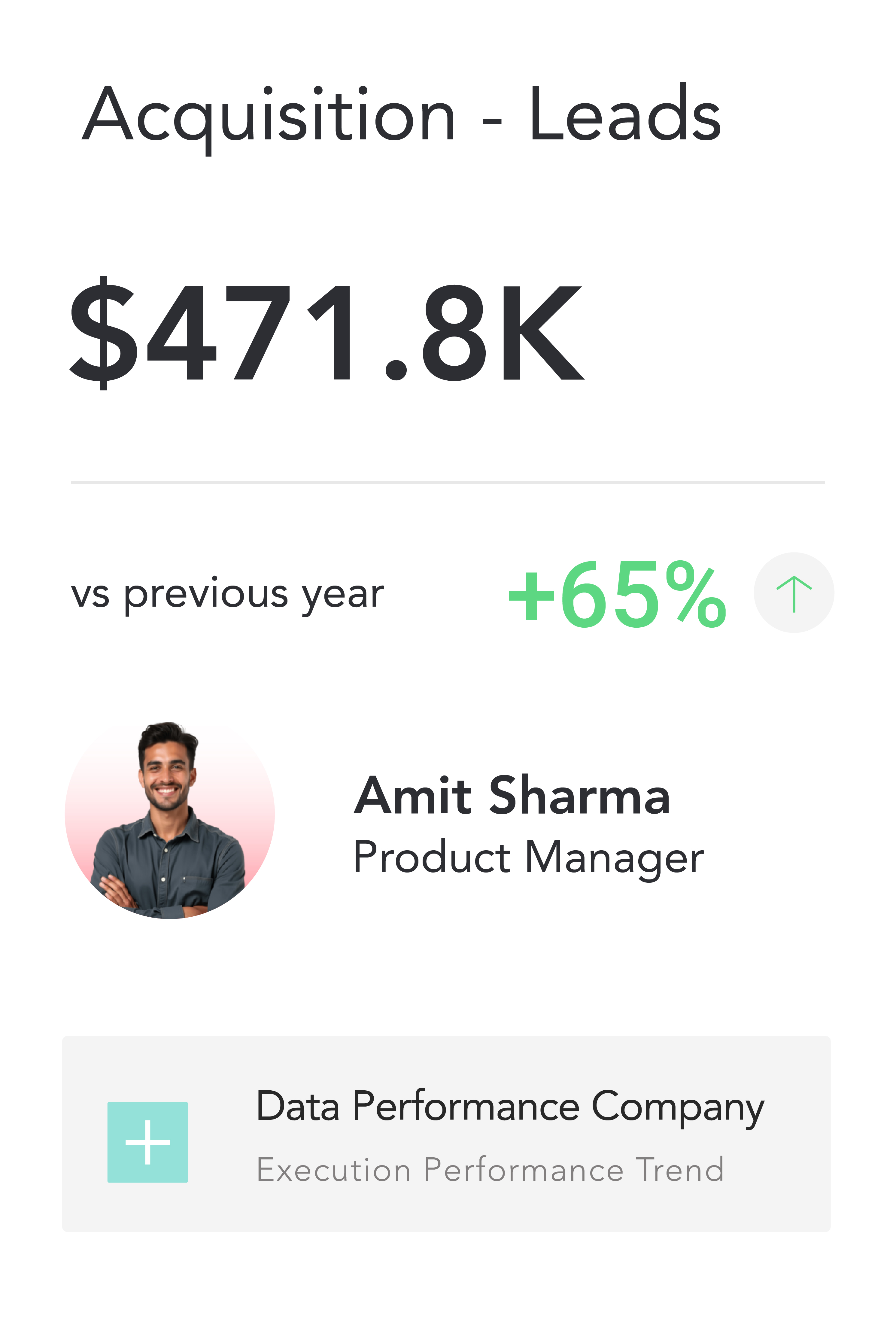Click the horizontal divider line
This screenshot has height=1322, width=896.
click(448, 483)
